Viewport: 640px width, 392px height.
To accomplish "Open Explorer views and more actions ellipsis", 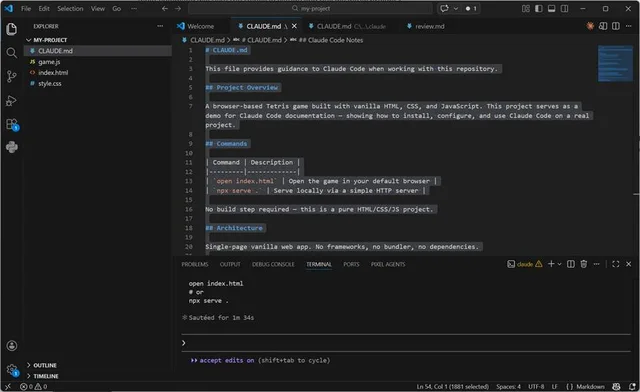I will click(160, 26).
